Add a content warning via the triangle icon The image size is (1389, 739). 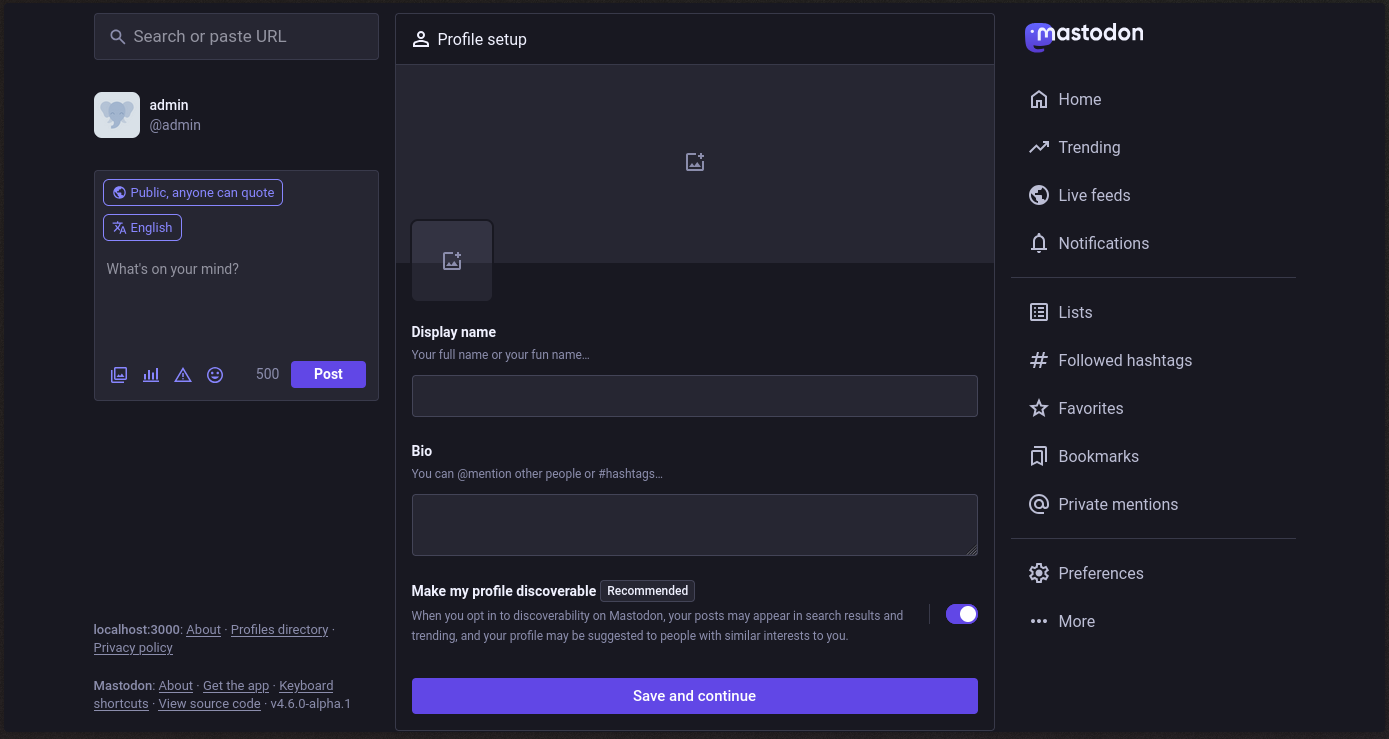(x=182, y=374)
